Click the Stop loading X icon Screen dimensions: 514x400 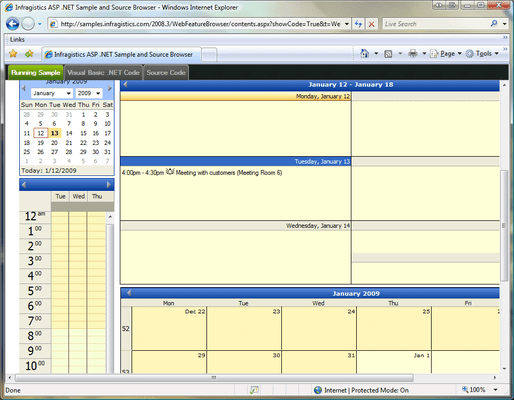371,24
